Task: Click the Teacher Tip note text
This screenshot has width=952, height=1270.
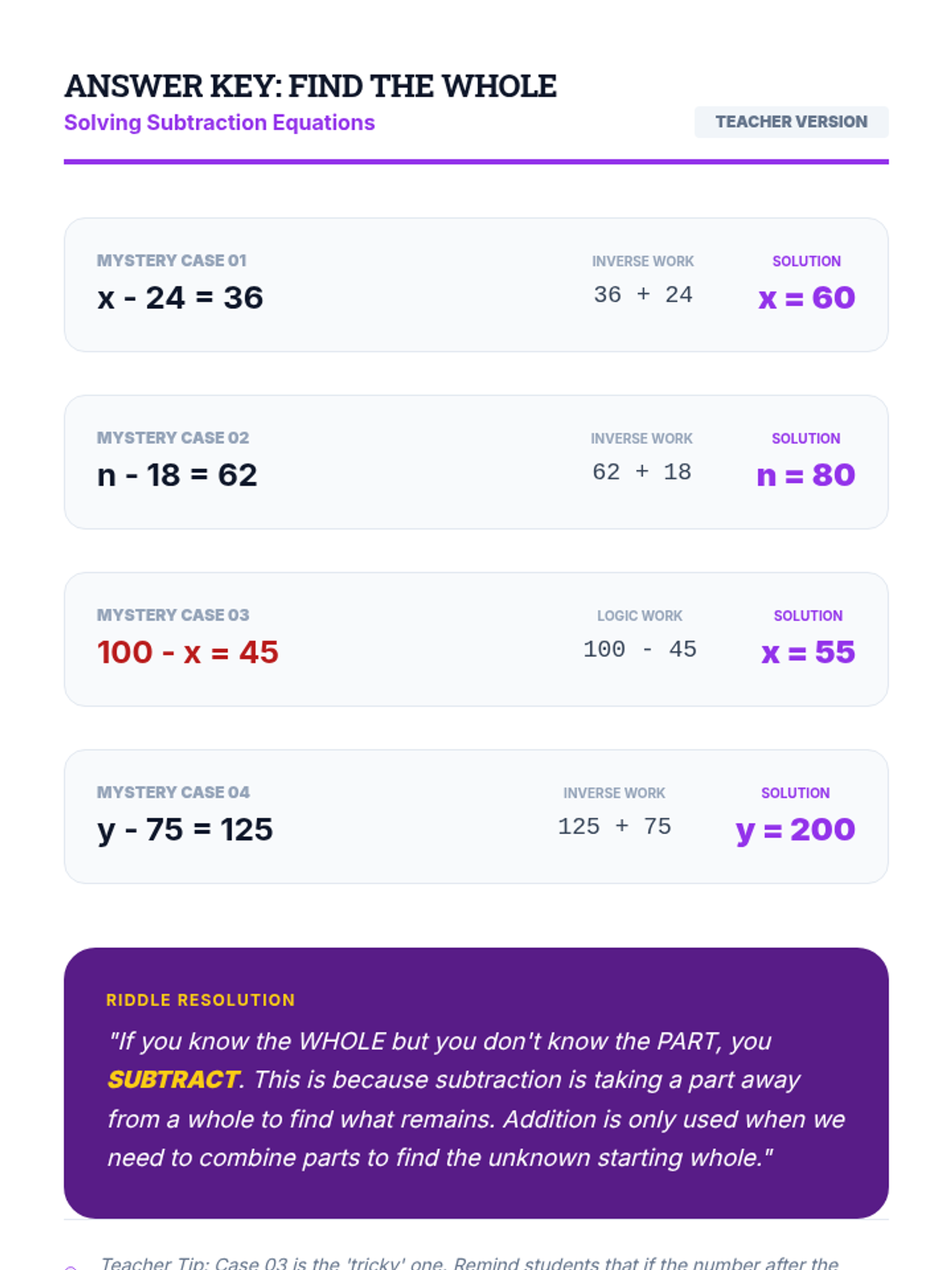Action: point(470,1262)
